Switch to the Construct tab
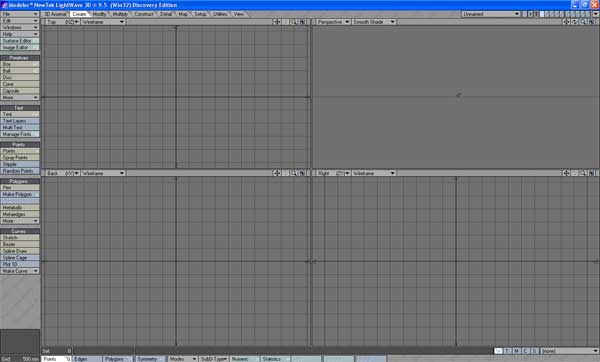Screen dimensions: 600x362 tap(144, 14)
